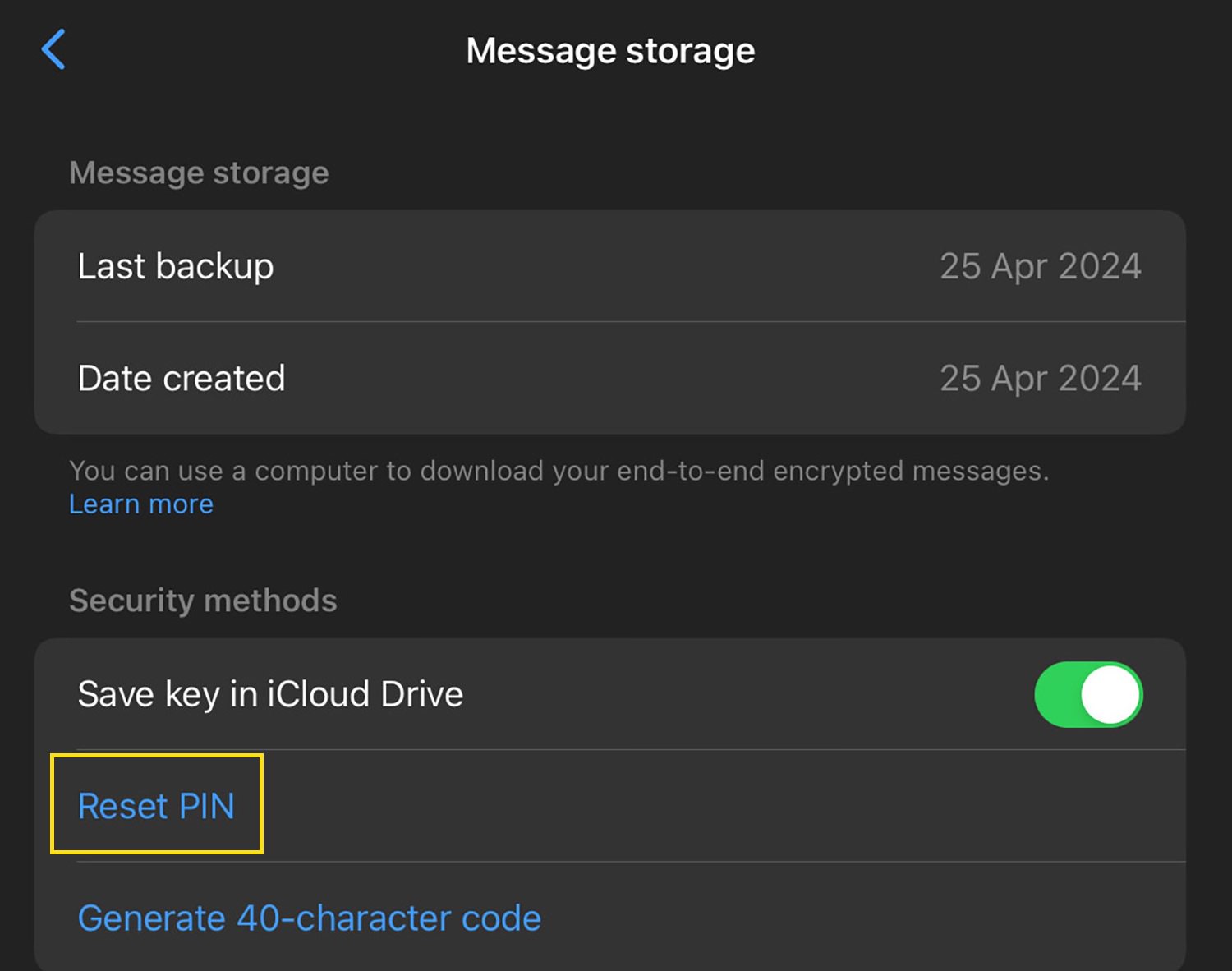Click the Date created value 25 Apr 2024
The image size is (1232, 971).
[1041, 378]
